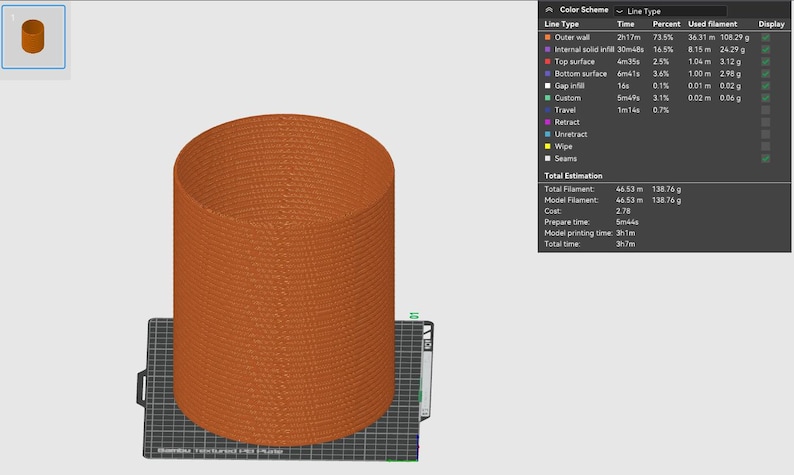Click the Retract label
This screenshot has height=475, width=794.
(567, 122)
